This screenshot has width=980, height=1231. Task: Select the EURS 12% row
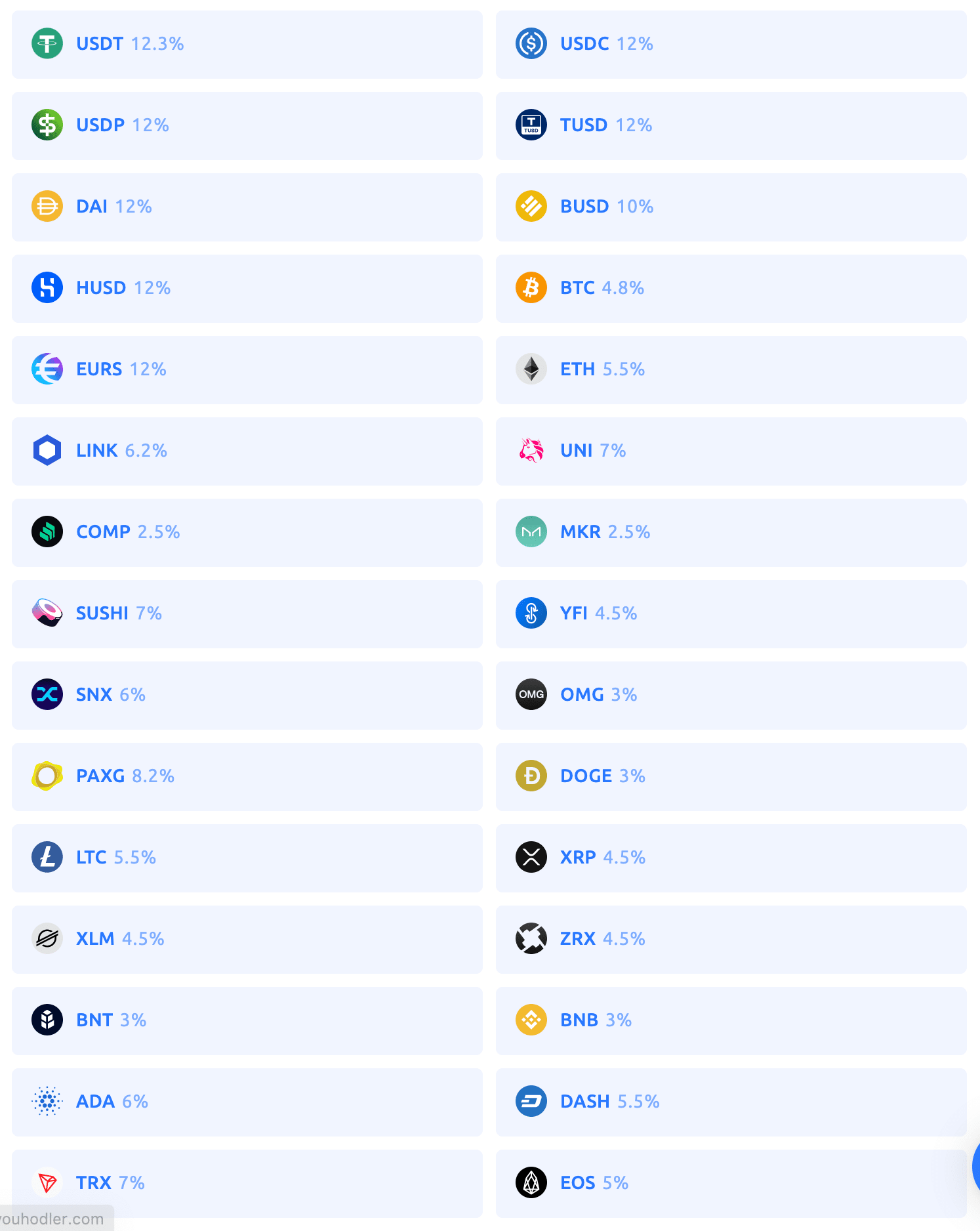point(247,369)
